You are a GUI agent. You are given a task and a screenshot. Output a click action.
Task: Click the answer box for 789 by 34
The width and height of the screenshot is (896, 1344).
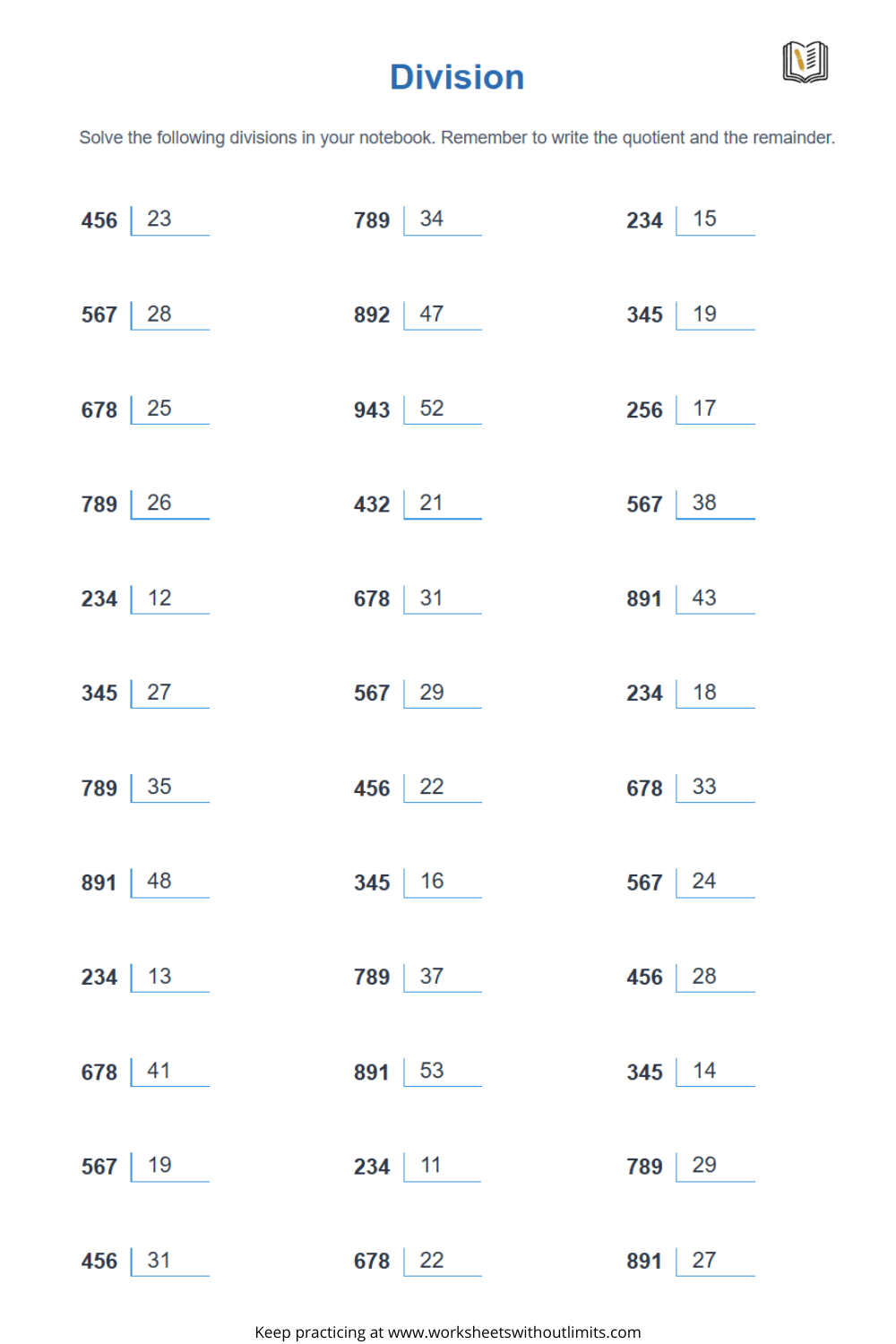coord(443,220)
